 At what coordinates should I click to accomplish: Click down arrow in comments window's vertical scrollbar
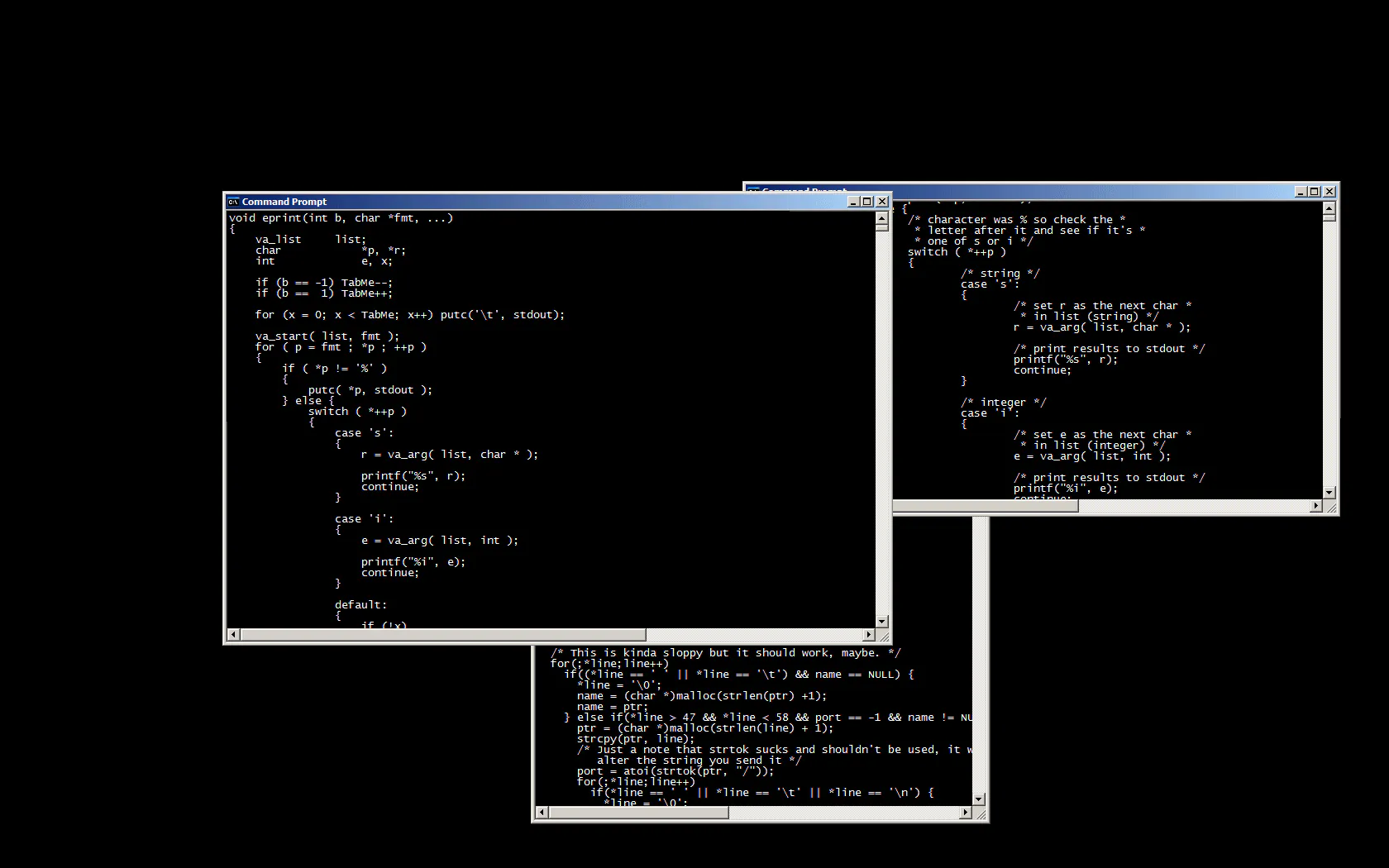pyautogui.click(x=1329, y=493)
